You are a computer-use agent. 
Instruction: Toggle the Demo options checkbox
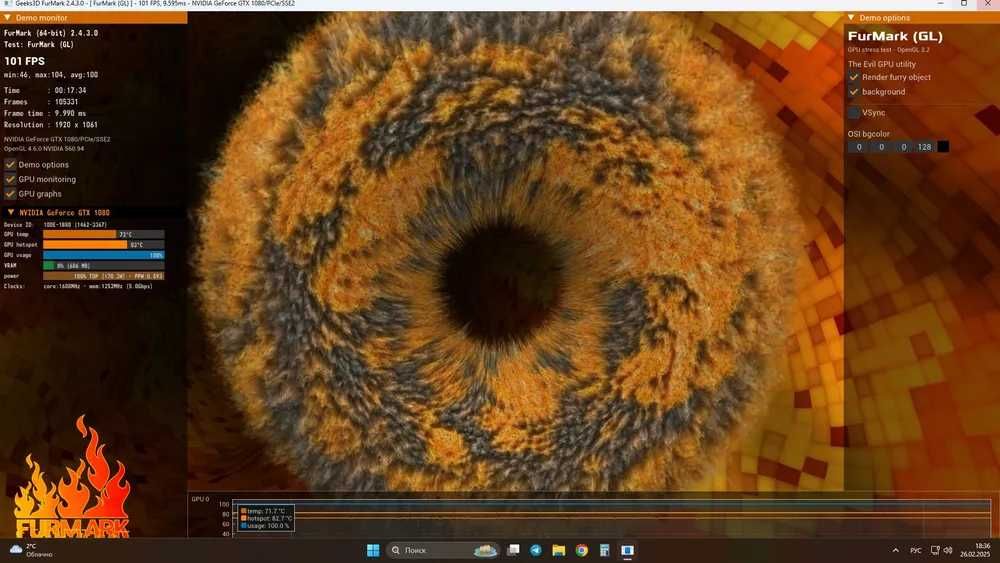10,165
